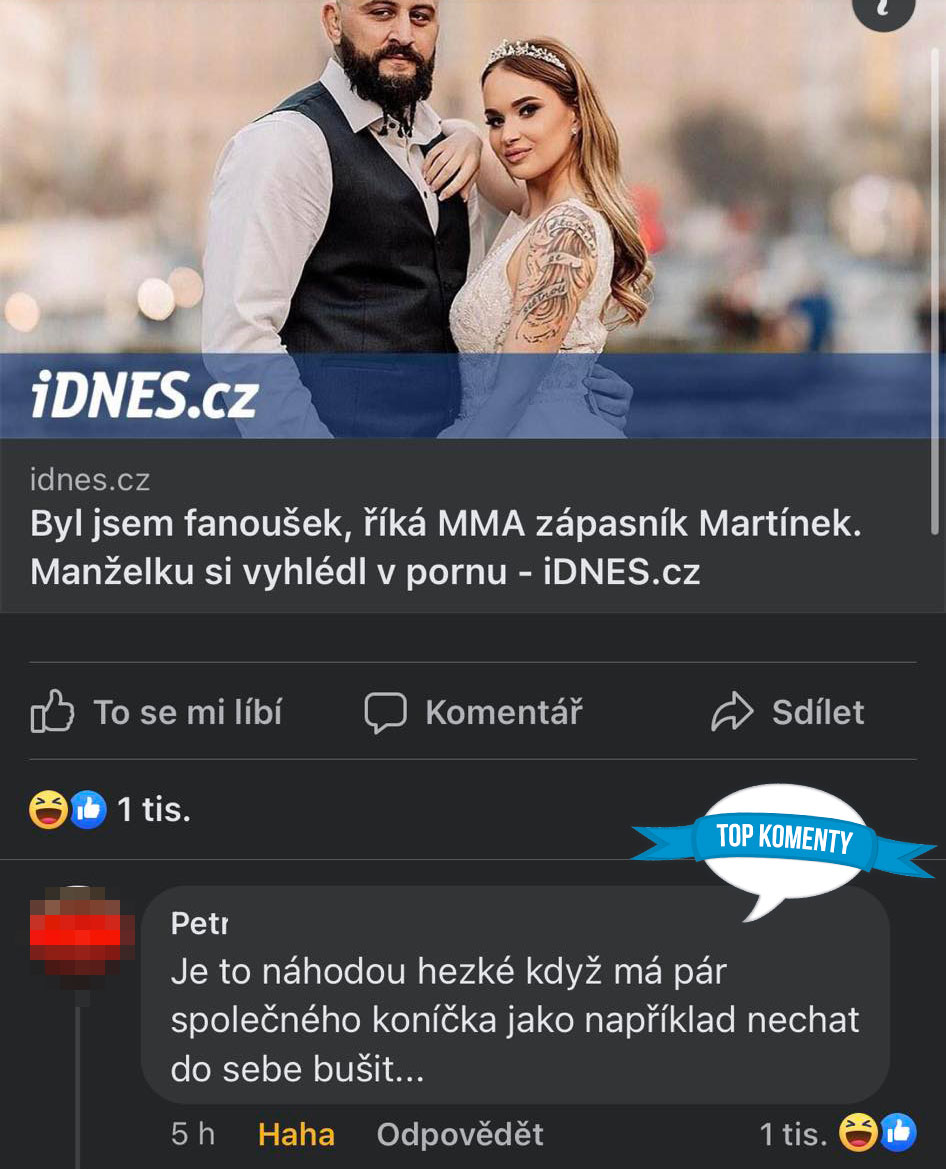Click the Sdílet share arrow icon
Viewport: 946px width, 1169px height.
point(732,711)
